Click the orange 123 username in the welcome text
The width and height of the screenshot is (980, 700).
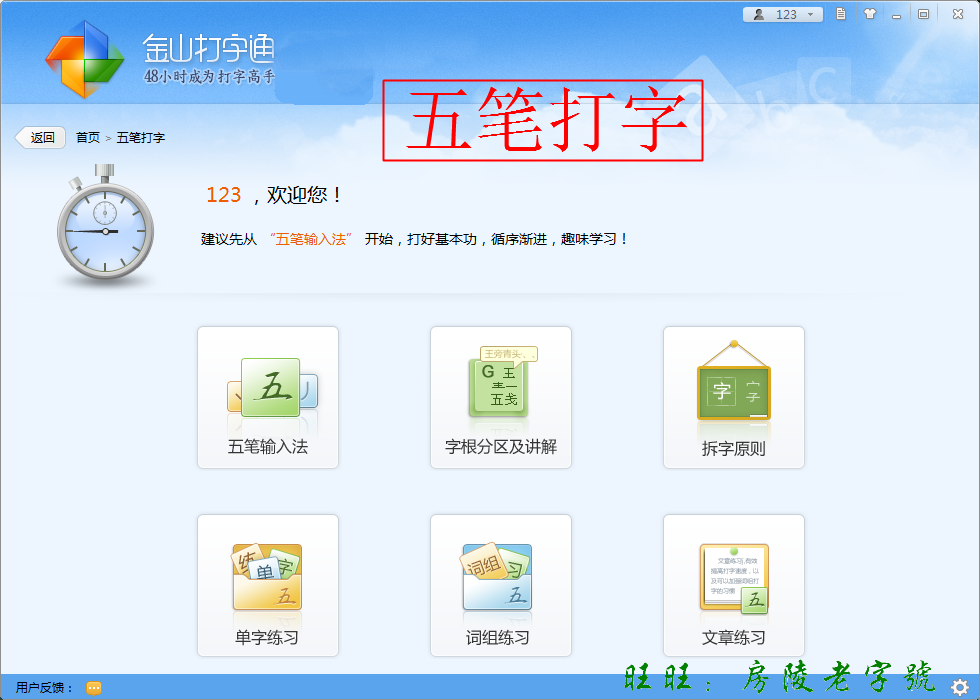tap(224, 195)
